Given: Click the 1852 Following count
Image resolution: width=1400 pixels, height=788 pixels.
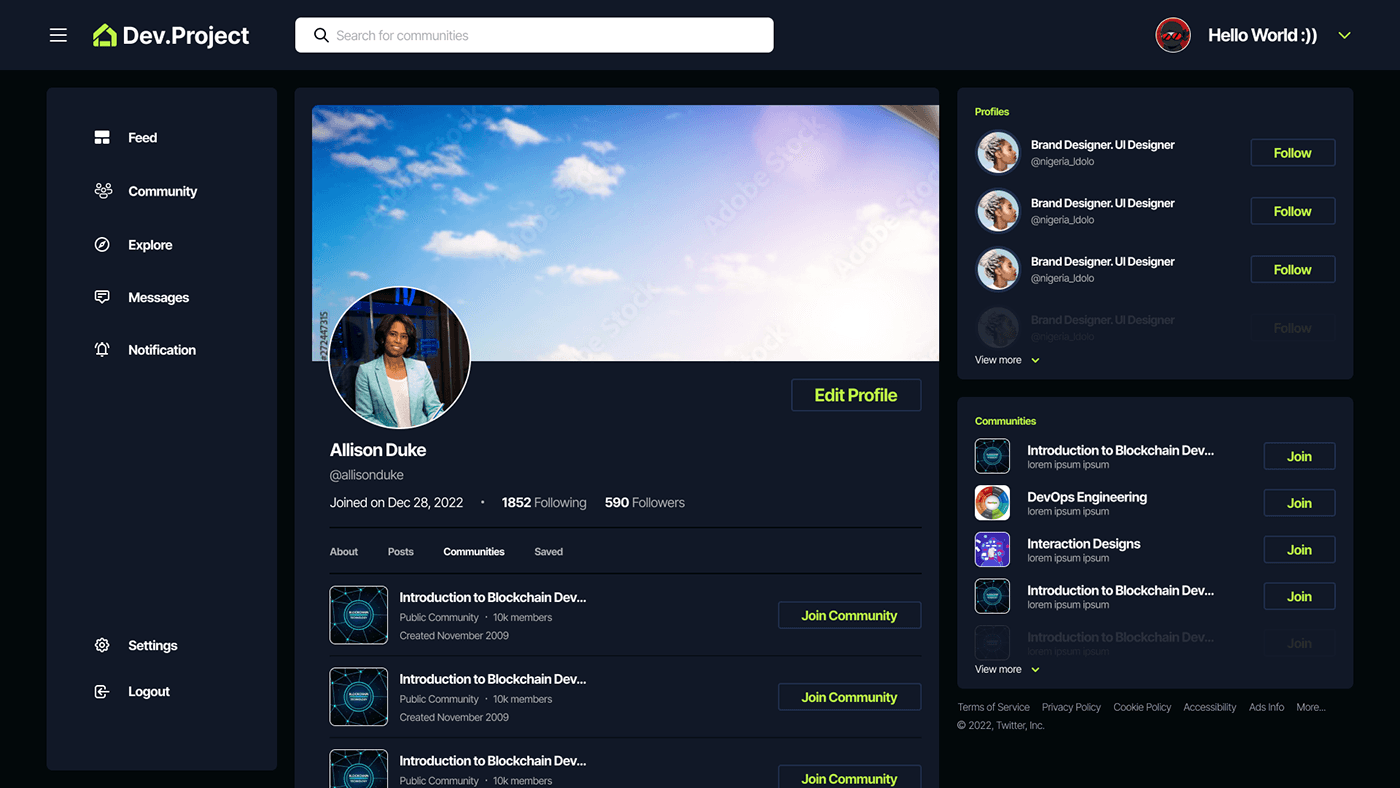Looking at the screenshot, I should click(544, 502).
